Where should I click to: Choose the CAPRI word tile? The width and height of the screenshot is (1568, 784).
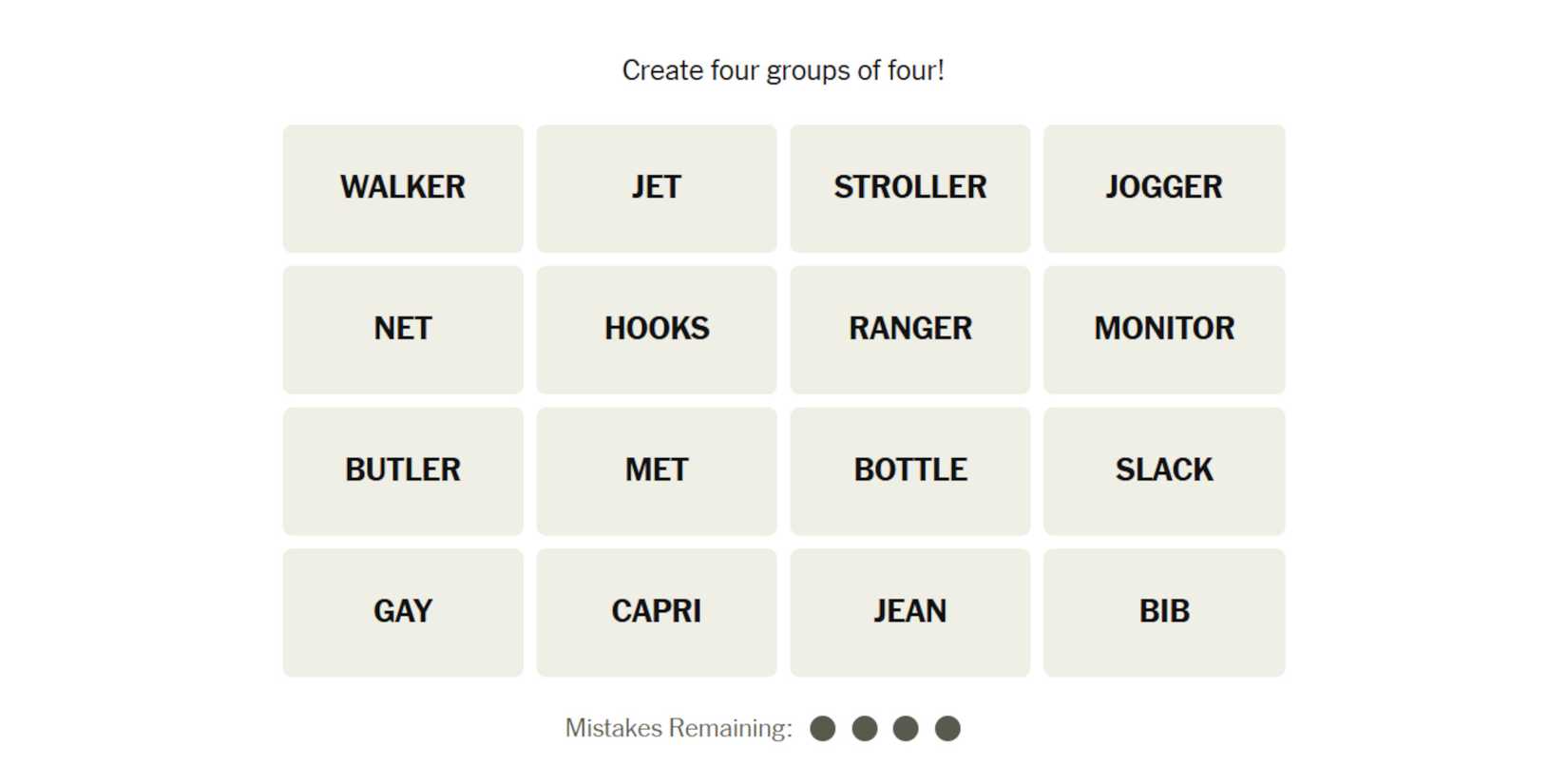click(657, 612)
